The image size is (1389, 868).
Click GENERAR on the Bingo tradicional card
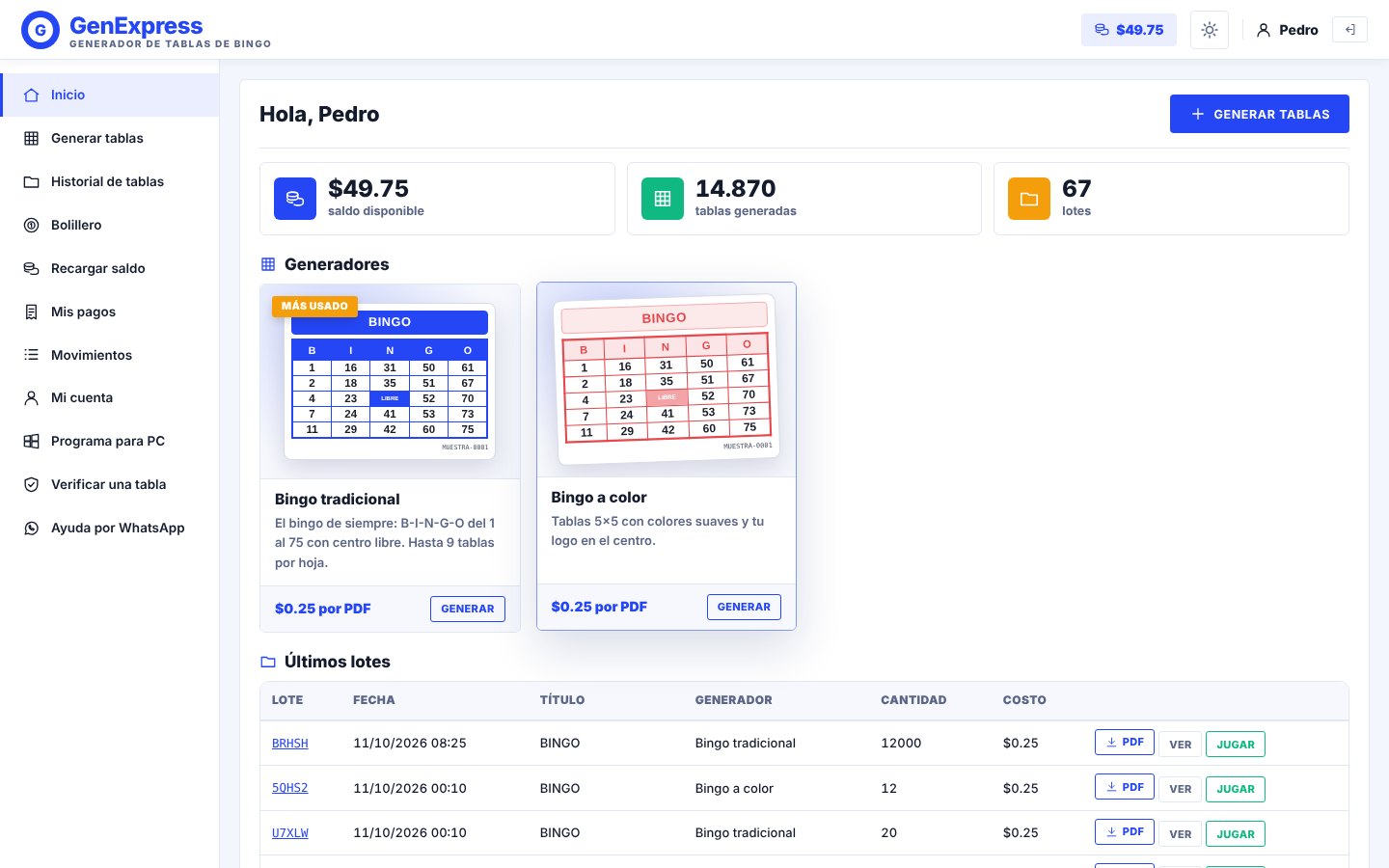pyautogui.click(x=468, y=609)
